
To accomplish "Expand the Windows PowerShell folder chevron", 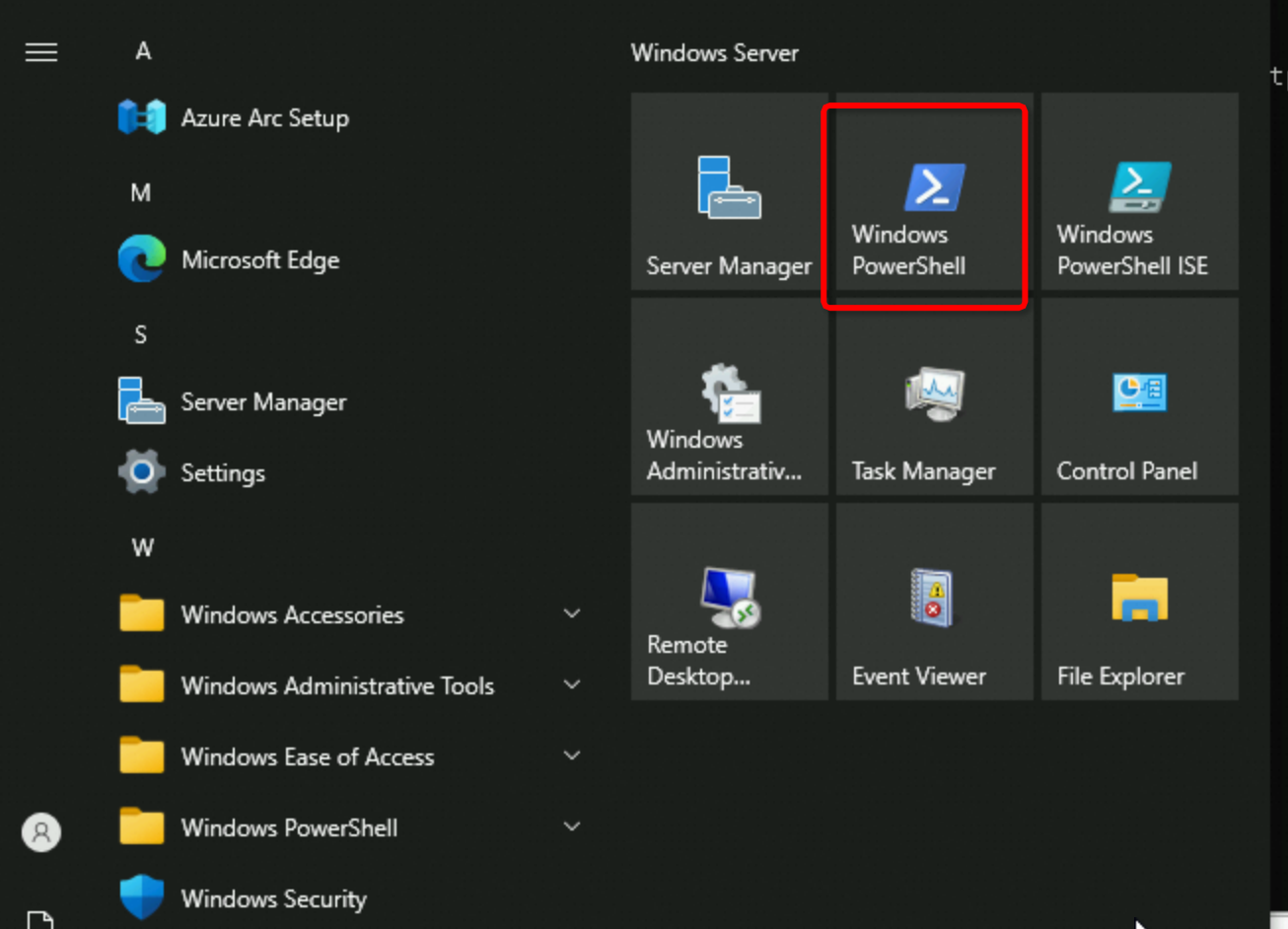I will (x=572, y=827).
